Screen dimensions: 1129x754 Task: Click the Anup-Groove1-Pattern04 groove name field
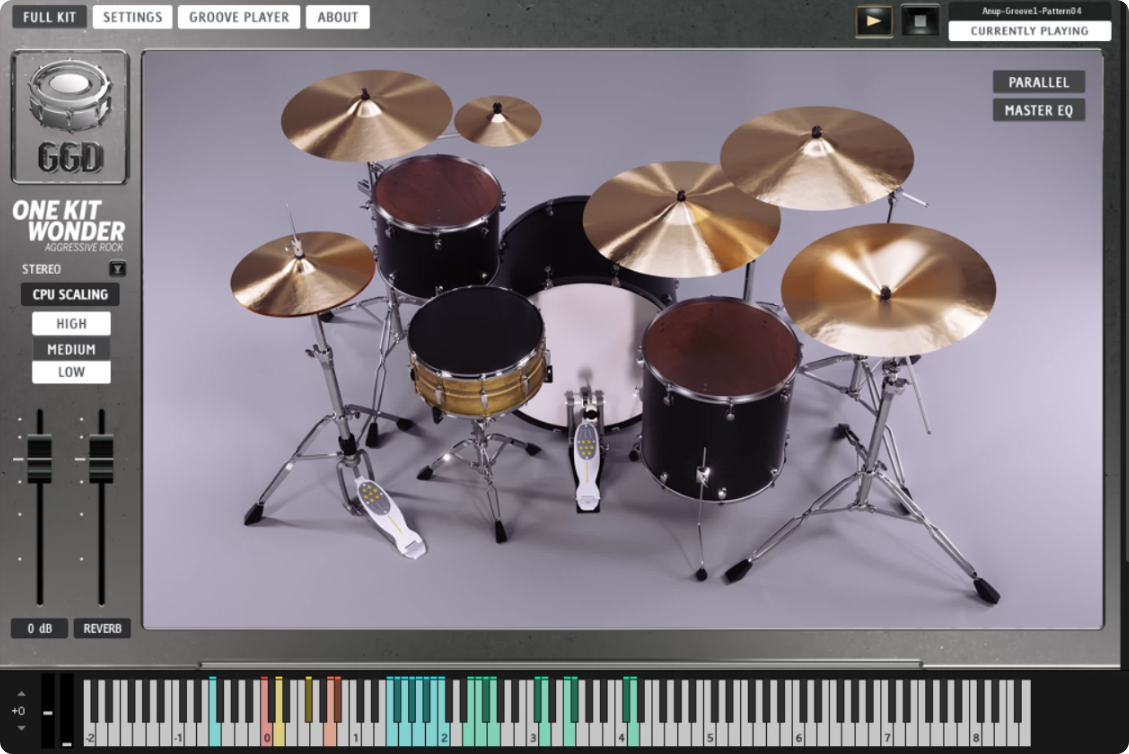point(1030,11)
